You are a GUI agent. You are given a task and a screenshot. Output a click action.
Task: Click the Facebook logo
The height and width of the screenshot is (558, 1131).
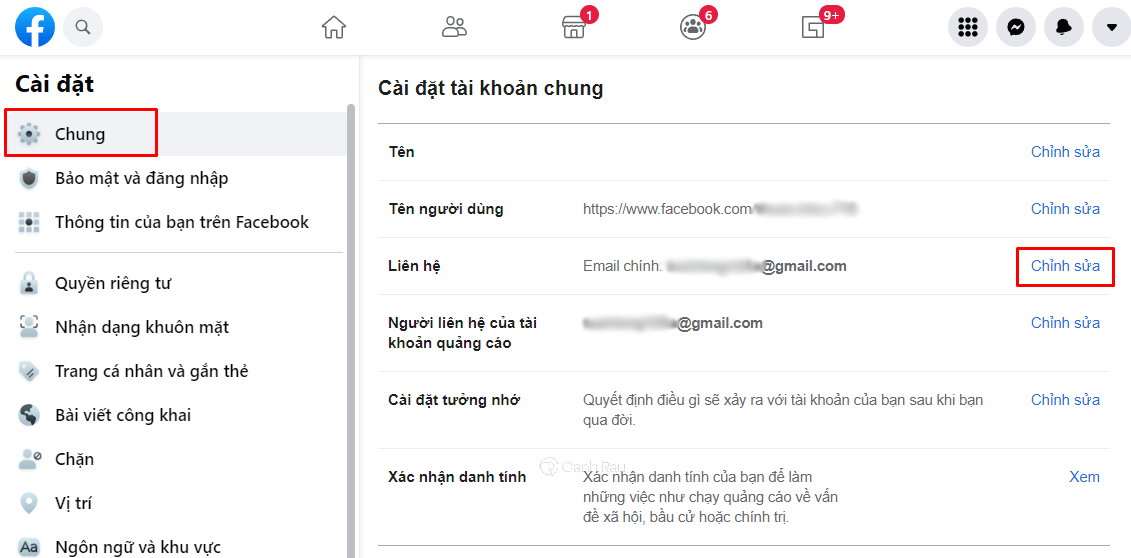pyautogui.click(x=35, y=27)
